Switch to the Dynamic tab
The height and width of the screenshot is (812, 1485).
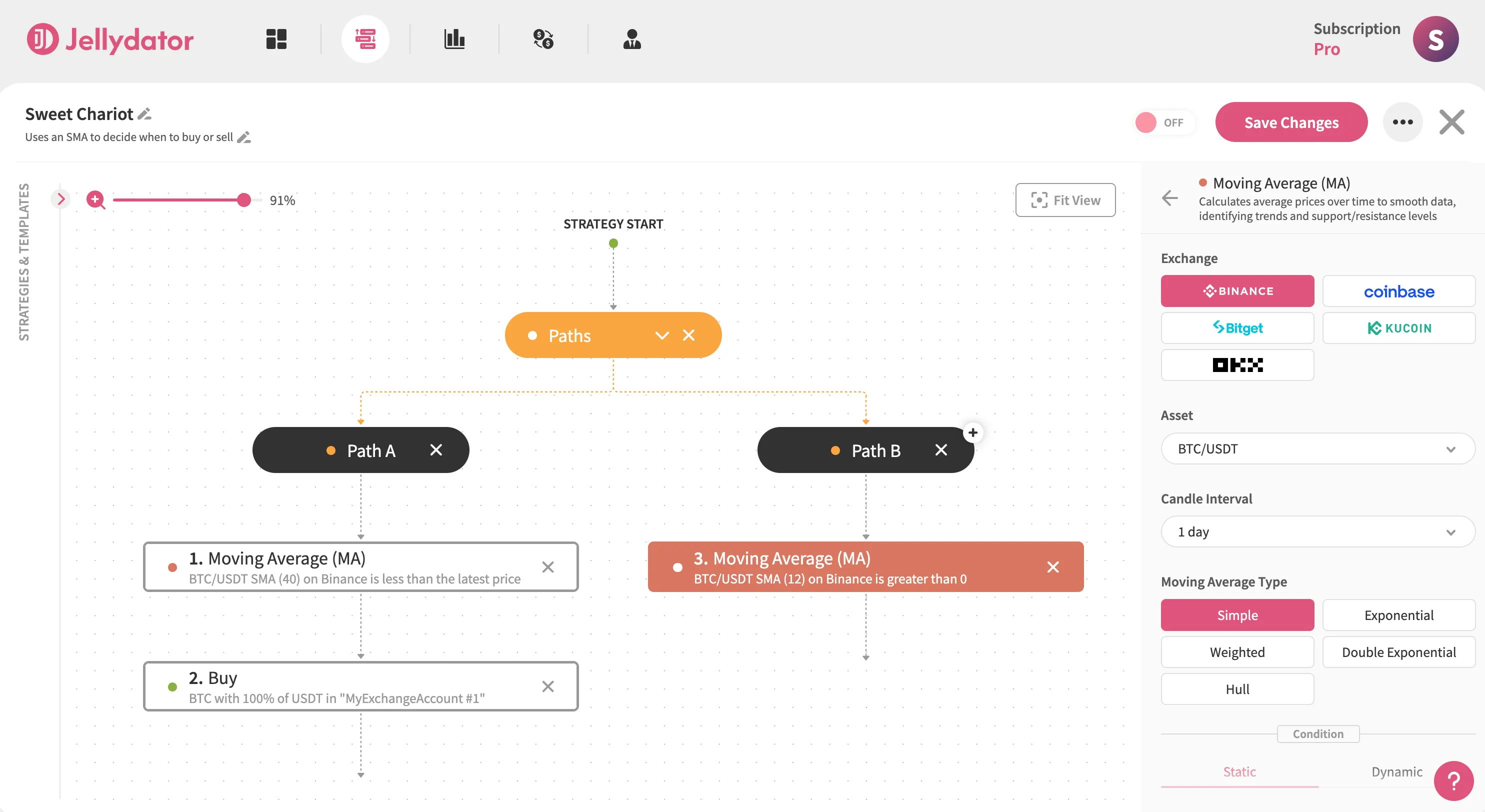pyautogui.click(x=1396, y=771)
